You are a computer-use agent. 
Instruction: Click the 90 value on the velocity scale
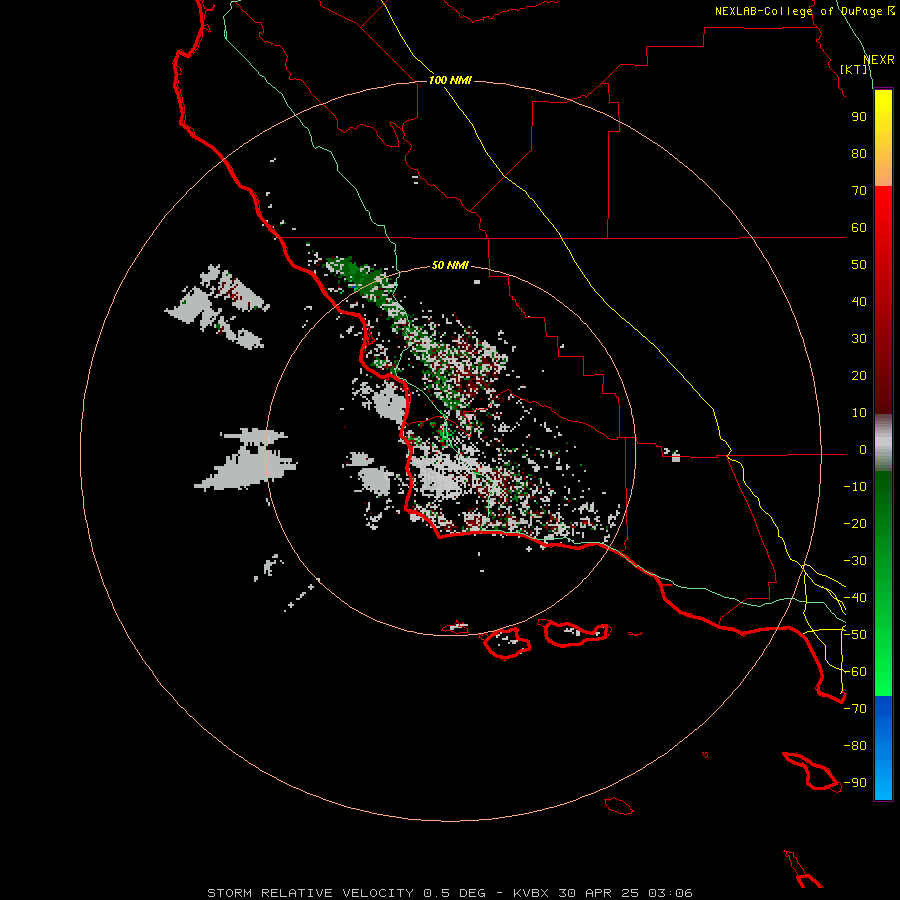tap(859, 117)
